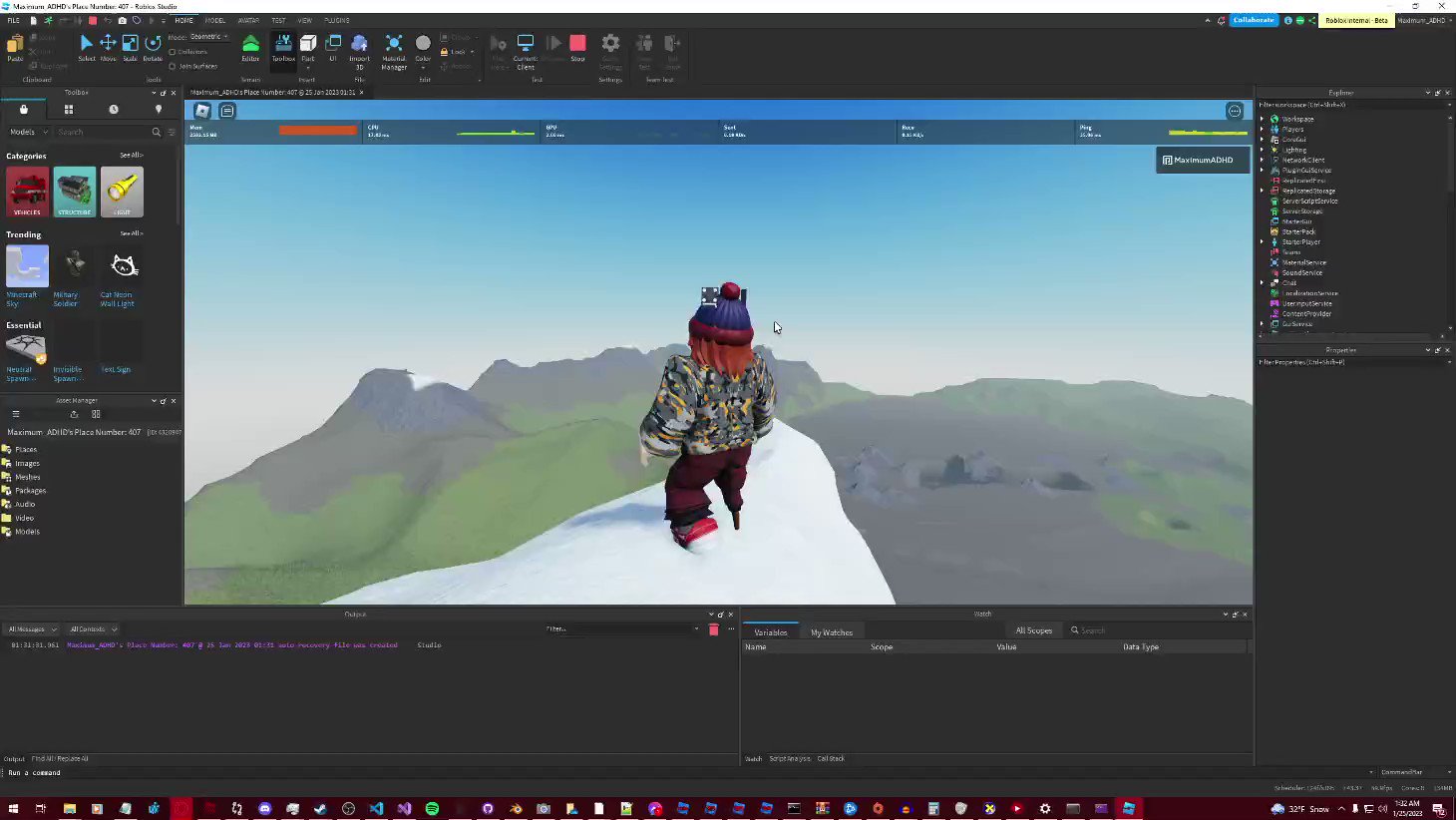The height and width of the screenshot is (820, 1456).
Task: Open Toolbox search filter options
Action: point(172,132)
